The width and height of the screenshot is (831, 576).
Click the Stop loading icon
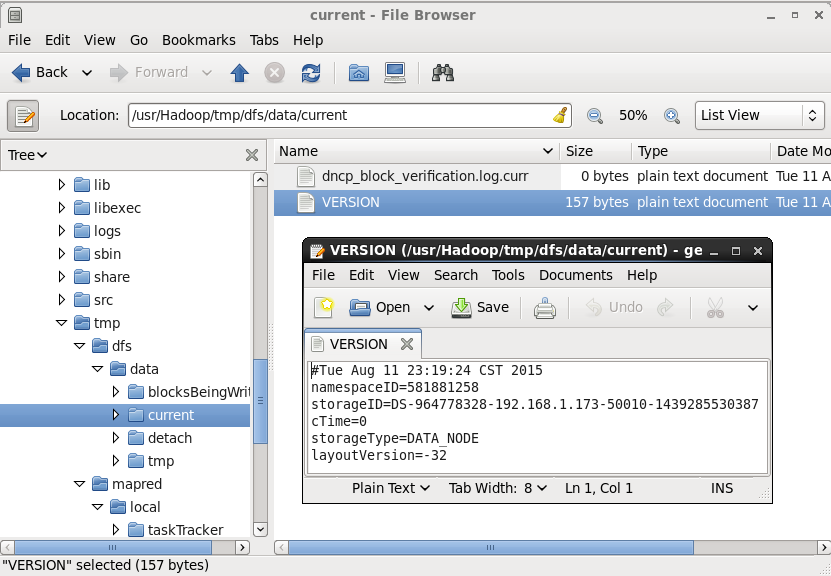[x=275, y=73]
